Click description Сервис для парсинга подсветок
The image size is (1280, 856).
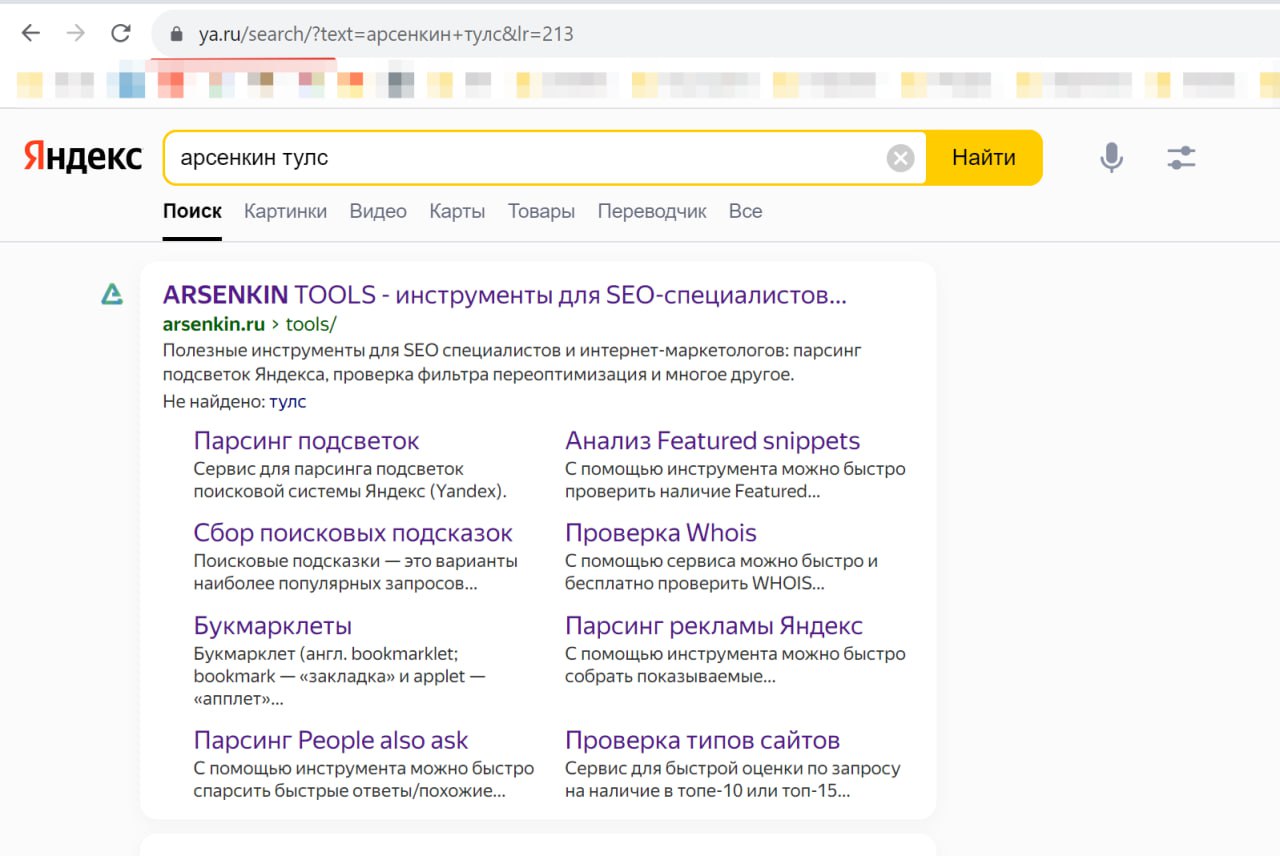click(x=350, y=480)
